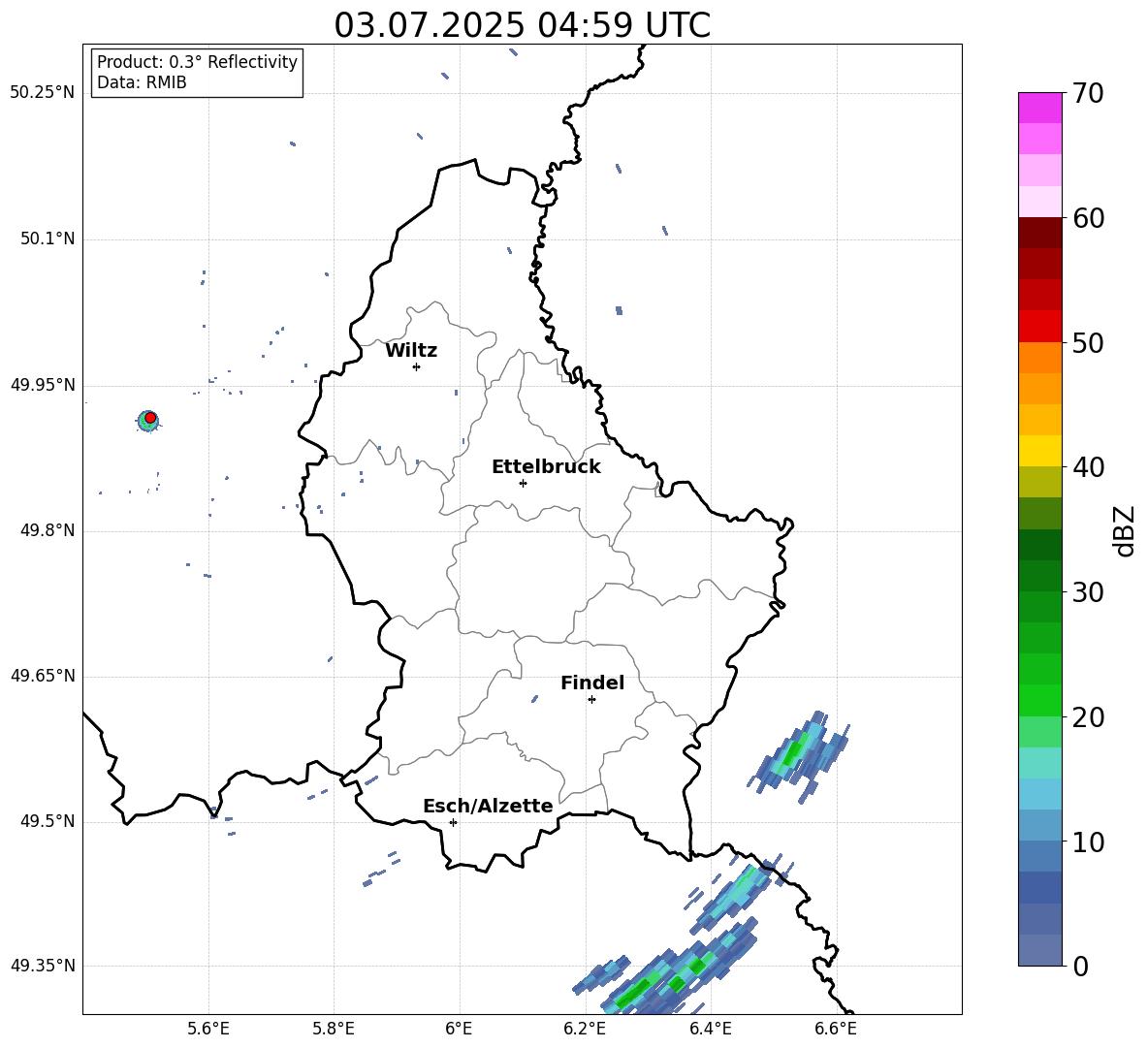Click the 30 value on the colorbar
Image resolution: width=1148 pixels, height=1048 pixels.
[1088, 592]
